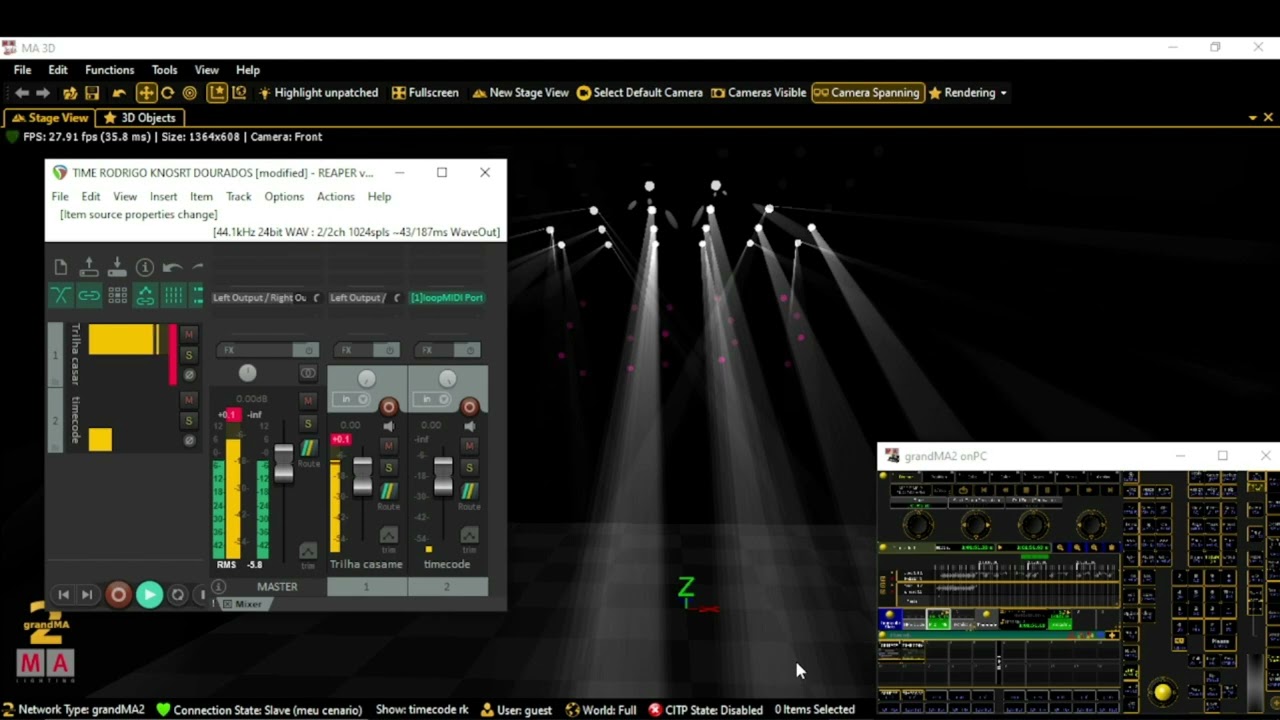1280x720 pixels.
Task: Mute the MASTER mixer channel
Action: [x=308, y=400]
